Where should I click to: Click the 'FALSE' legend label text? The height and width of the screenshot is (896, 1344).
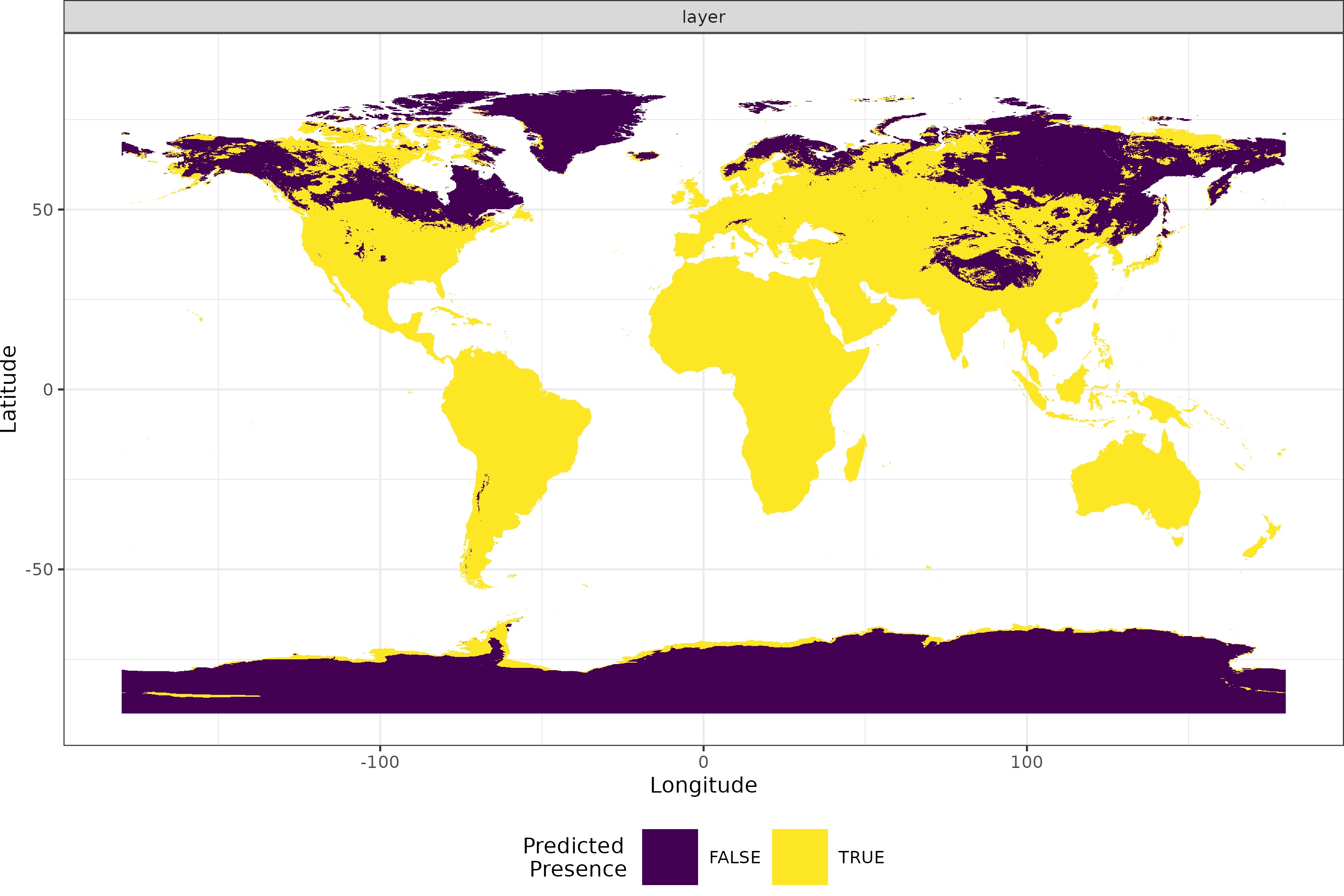coord(735,858)
